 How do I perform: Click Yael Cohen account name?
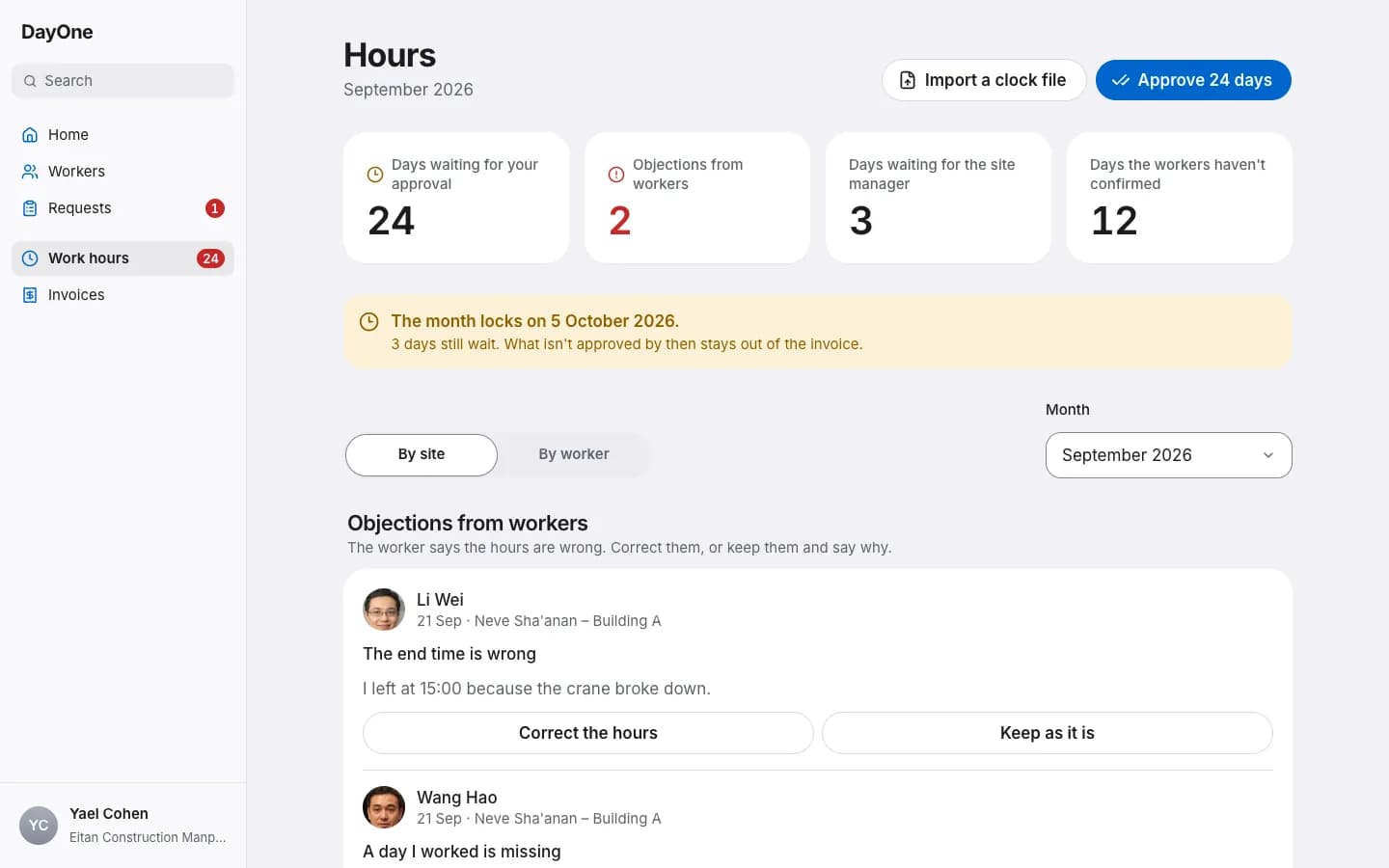(109, 814)
